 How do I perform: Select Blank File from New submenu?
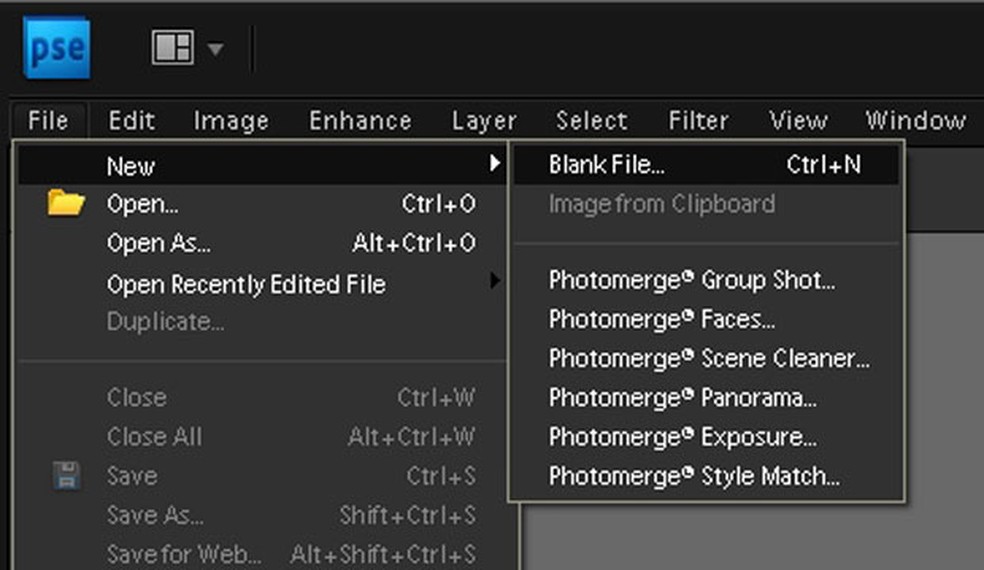[x=606, y=165]
